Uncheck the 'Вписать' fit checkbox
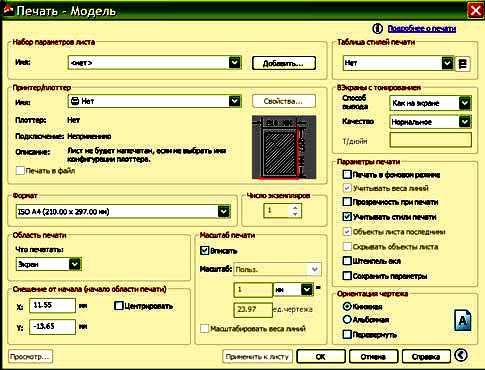Screen dimensions: 485x370 click(204, 250)
